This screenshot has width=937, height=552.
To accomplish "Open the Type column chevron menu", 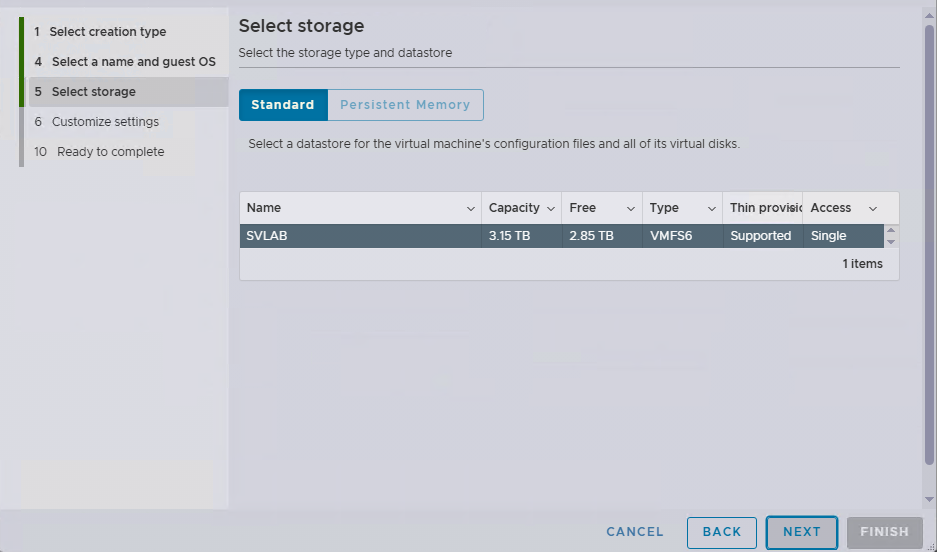I will pyautogui.click(x=712, y=208).
